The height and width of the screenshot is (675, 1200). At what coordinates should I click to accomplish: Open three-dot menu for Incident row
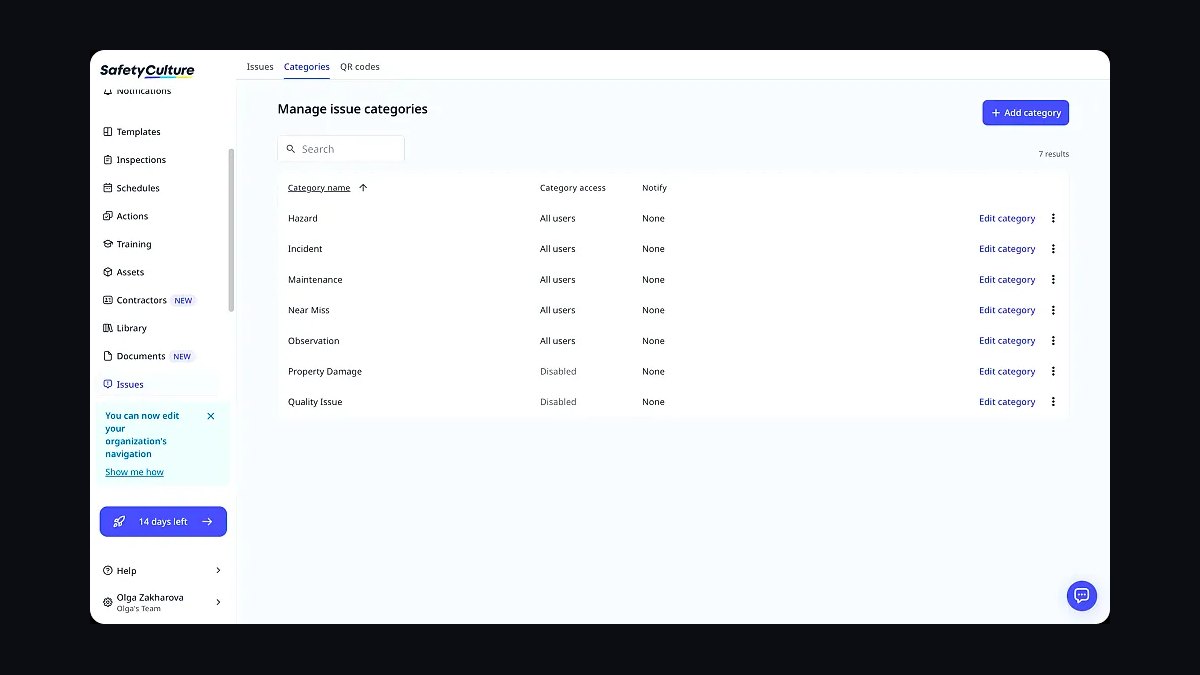1053,249
